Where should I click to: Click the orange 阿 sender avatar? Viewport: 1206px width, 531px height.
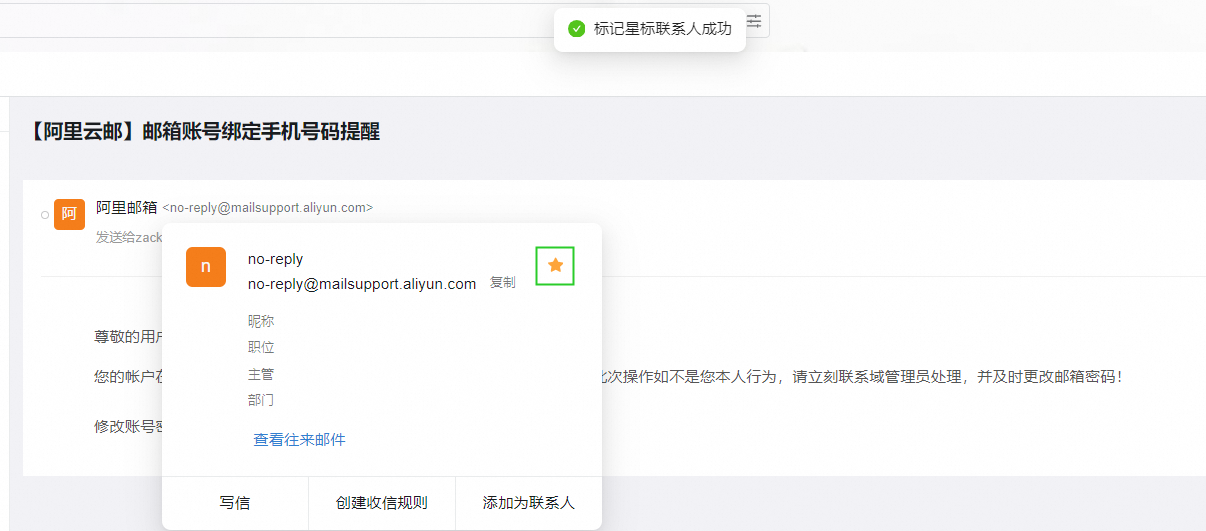[69, 214]
